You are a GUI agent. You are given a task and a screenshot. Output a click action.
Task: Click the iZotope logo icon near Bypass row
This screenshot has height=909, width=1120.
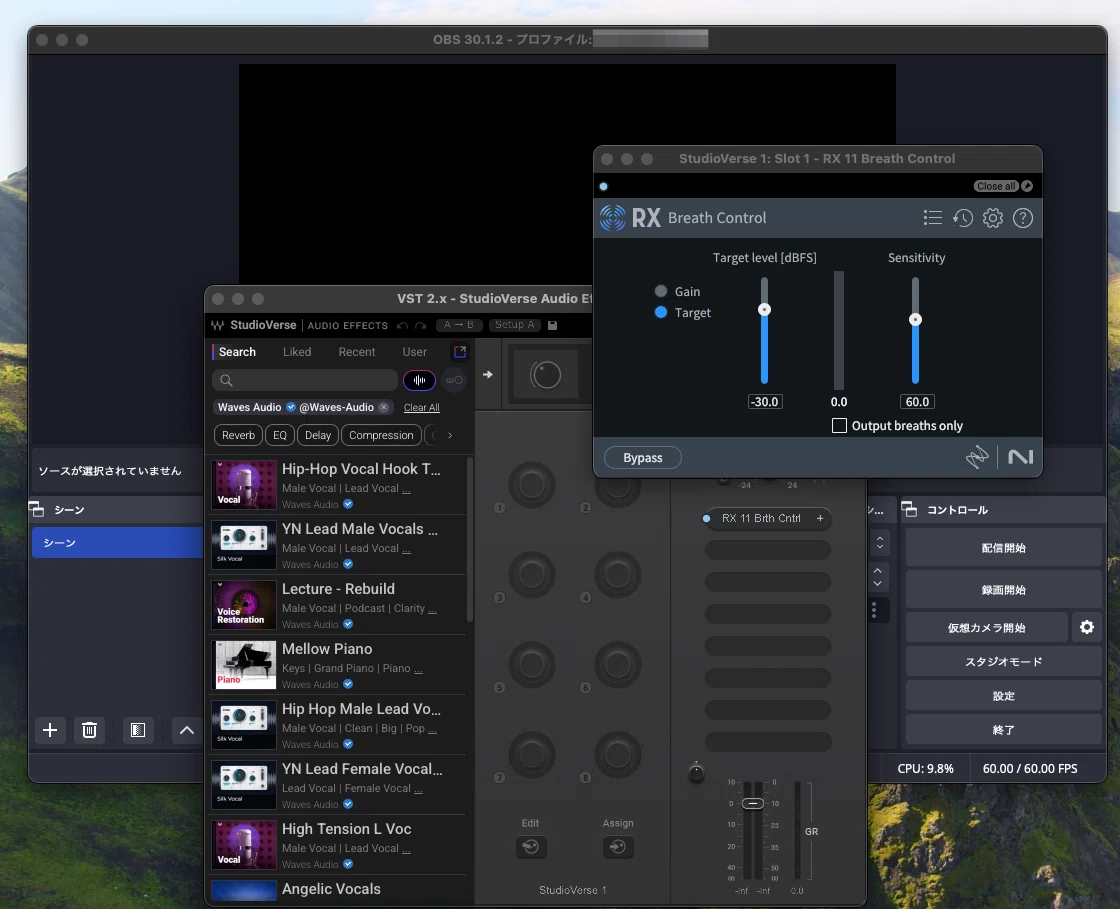click(x=976, y=457)
